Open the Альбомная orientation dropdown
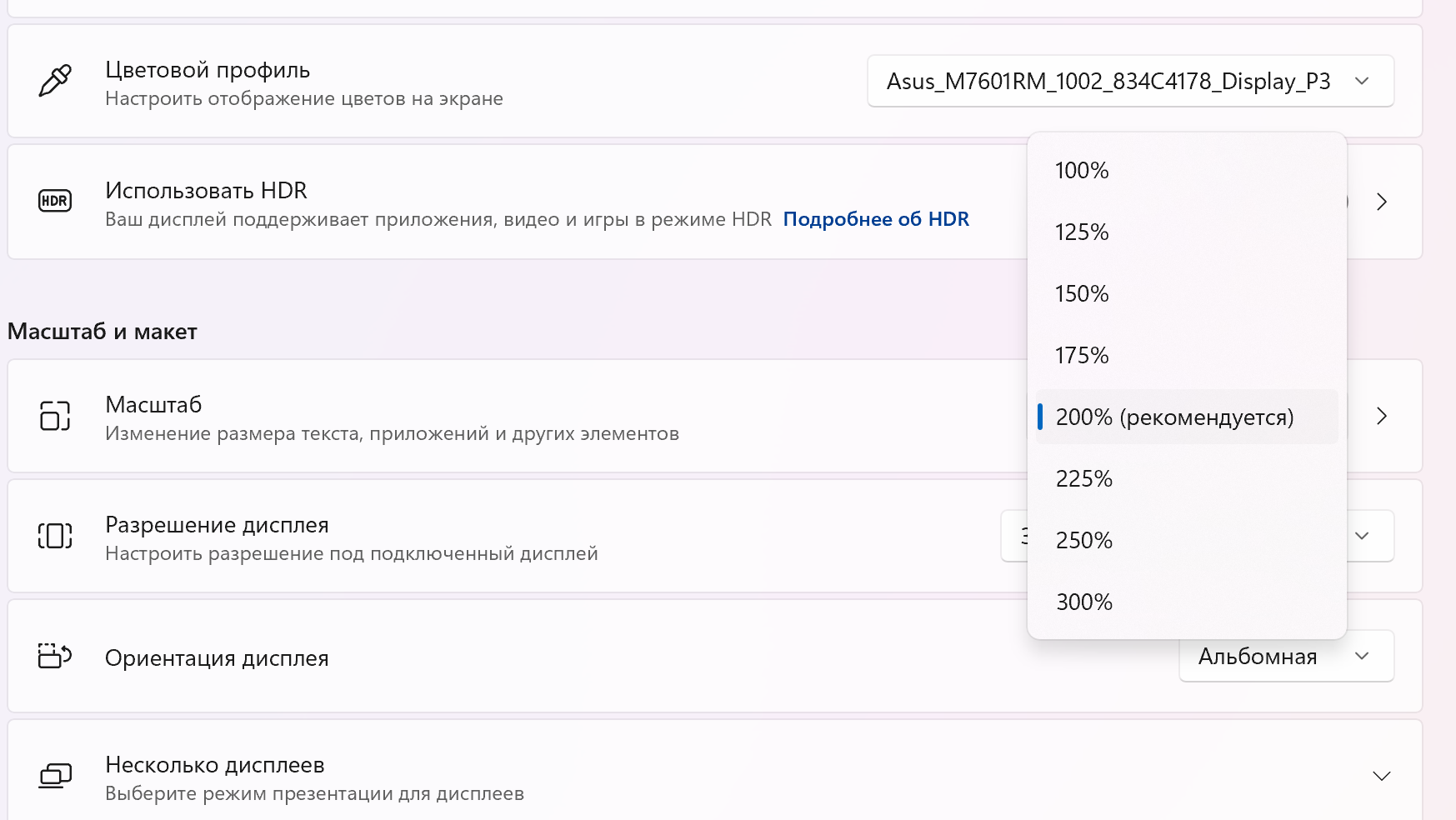This screenshot has width=1456, height=820. (1285, 656)
